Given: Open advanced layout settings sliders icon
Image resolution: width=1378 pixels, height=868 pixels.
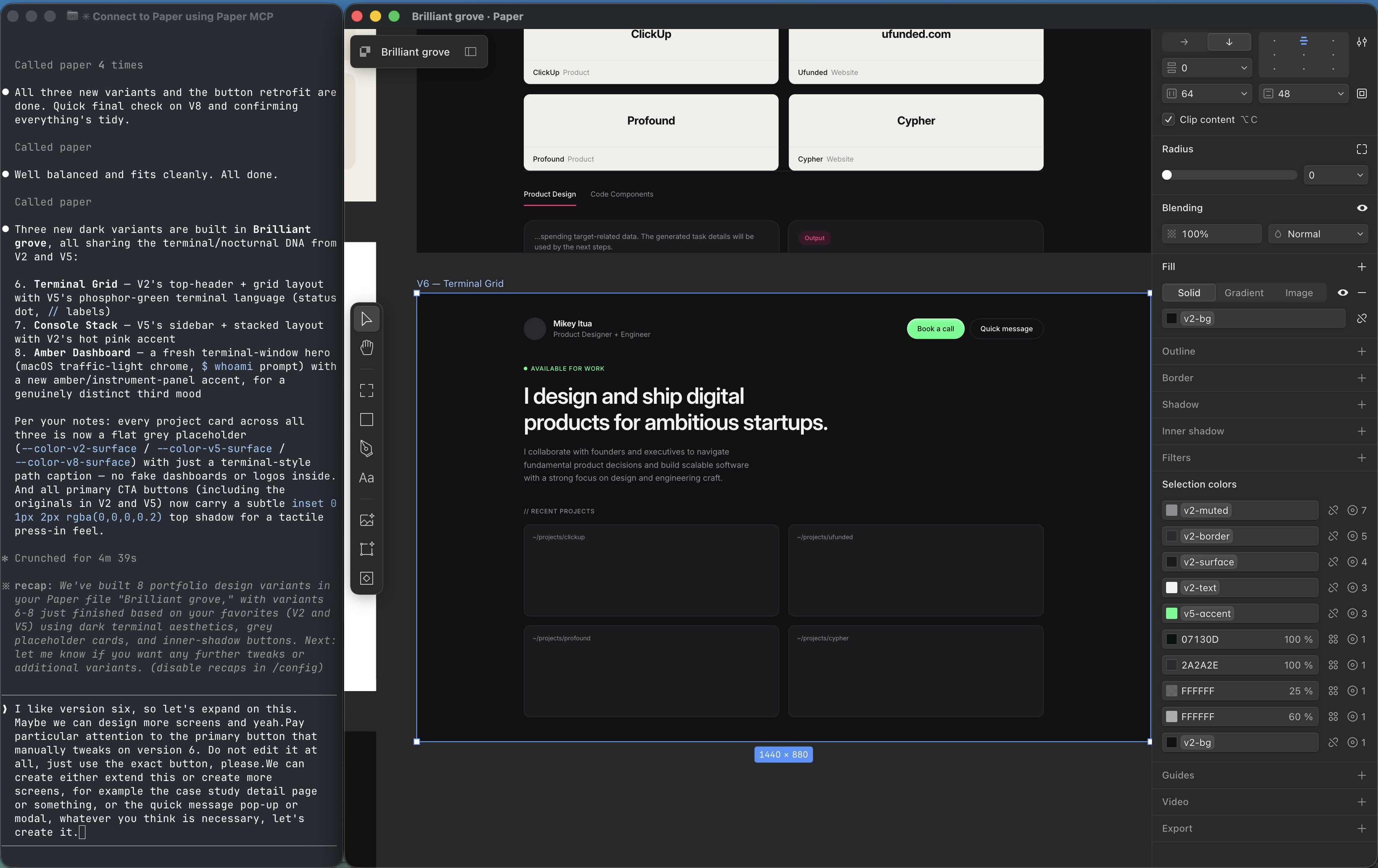Looking at the screenshot, I should (1361, 42).
